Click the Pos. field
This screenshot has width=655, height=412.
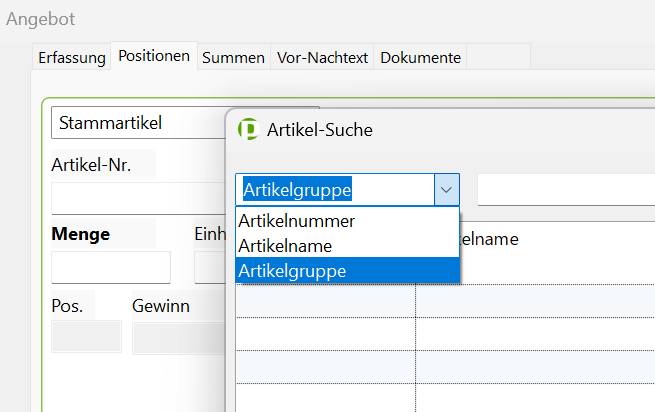pyautogui.click(x=86, y=337)
